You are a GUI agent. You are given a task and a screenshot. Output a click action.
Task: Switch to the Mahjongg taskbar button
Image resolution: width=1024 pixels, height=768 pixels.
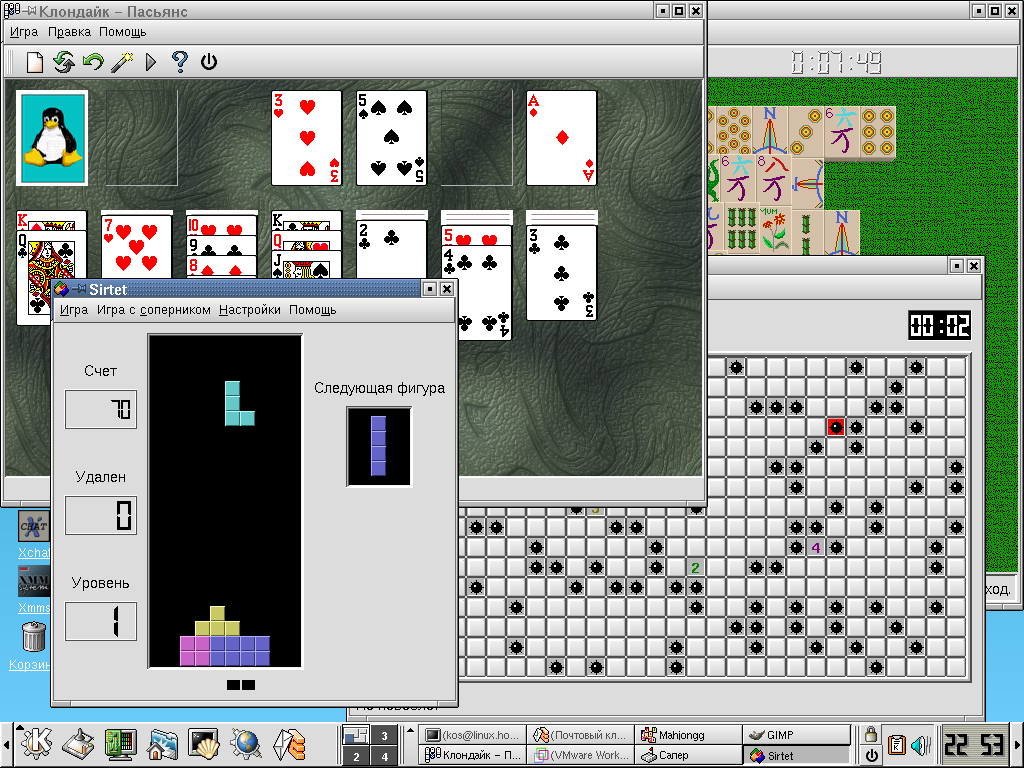point(686,735)
